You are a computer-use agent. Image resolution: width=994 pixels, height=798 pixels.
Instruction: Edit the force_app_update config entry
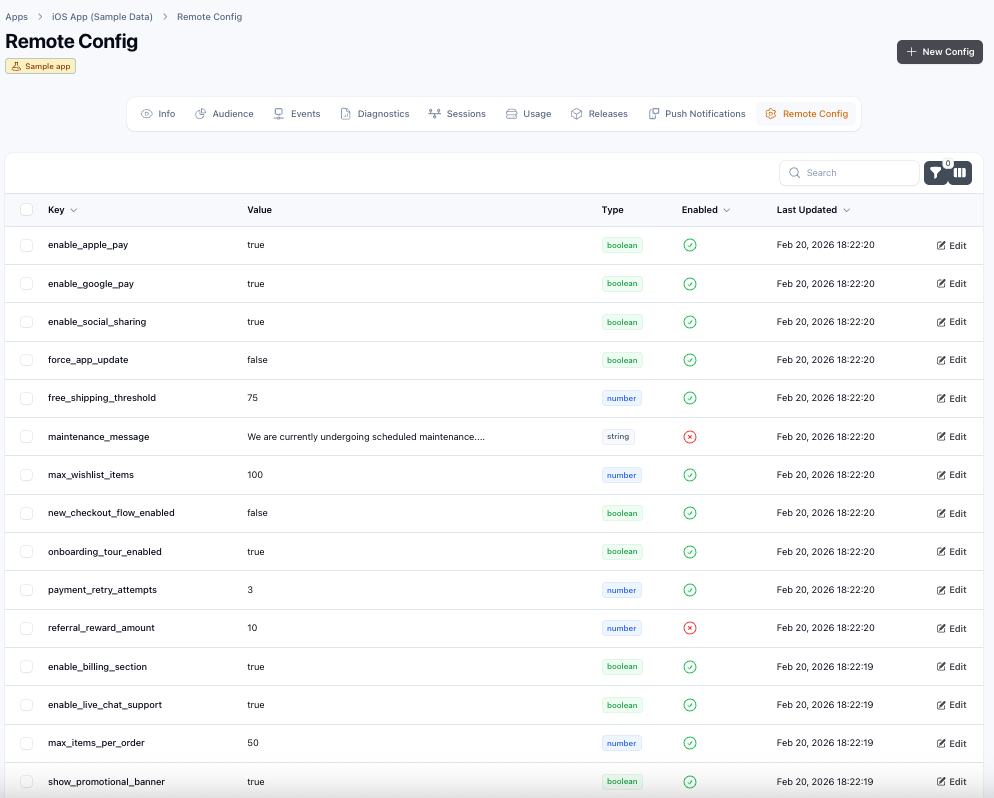(x=951, y=360)
